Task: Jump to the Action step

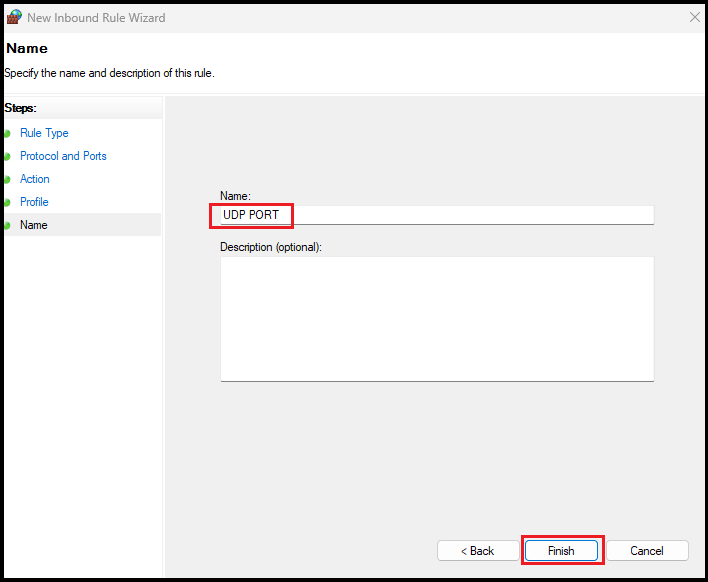Action: tap(34, 179)
